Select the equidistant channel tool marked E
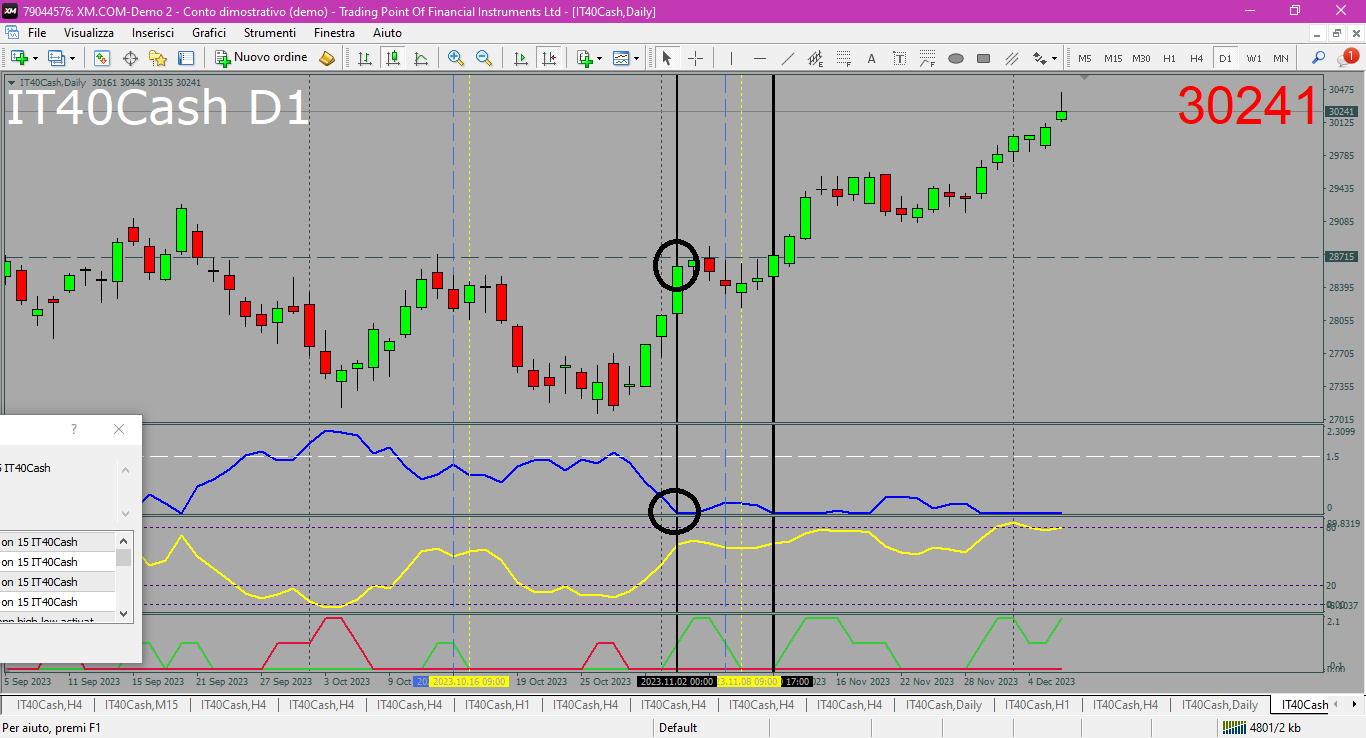 (815, 58)
